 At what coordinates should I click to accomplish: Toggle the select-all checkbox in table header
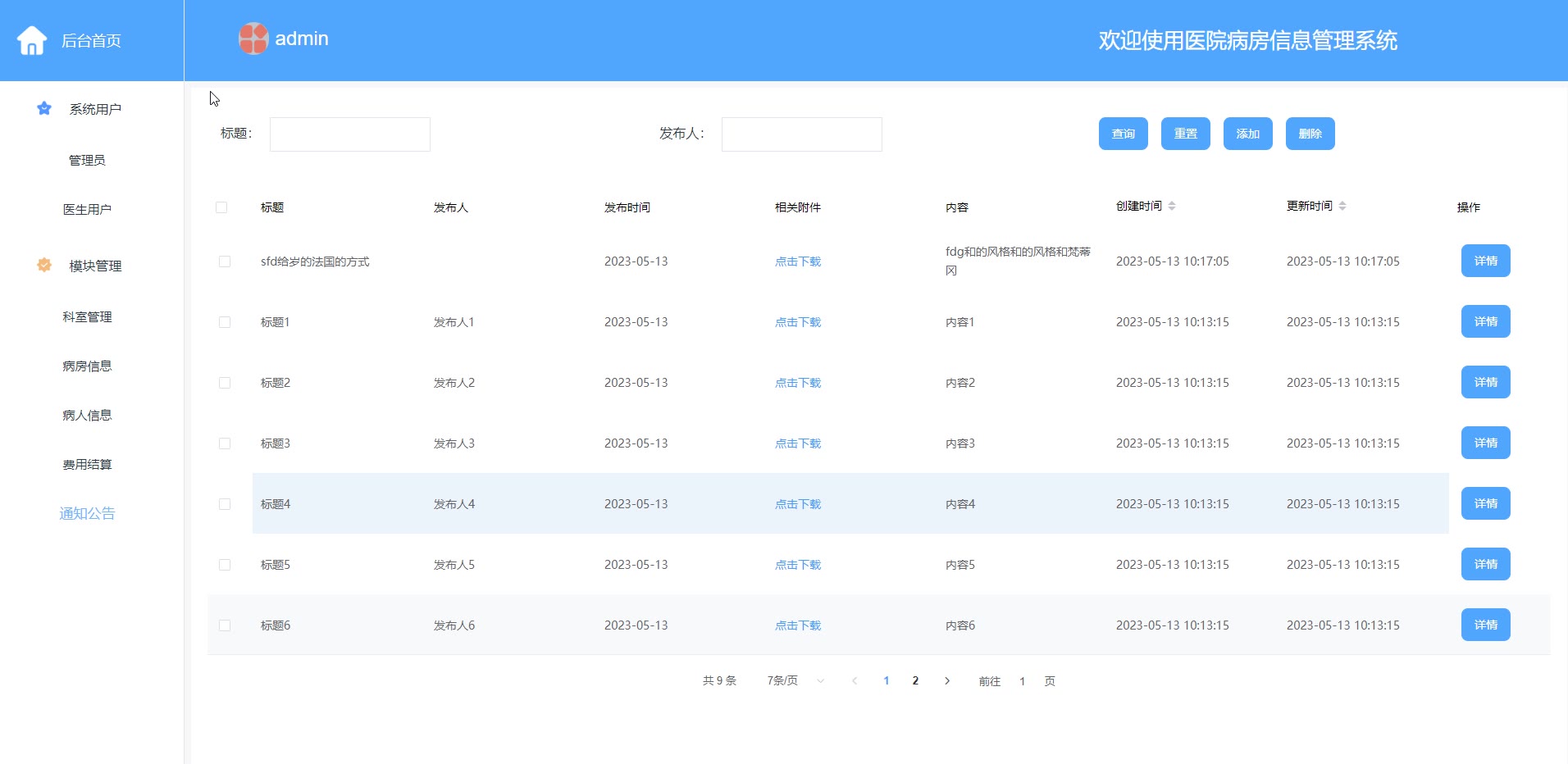click(x=221, y=207)
